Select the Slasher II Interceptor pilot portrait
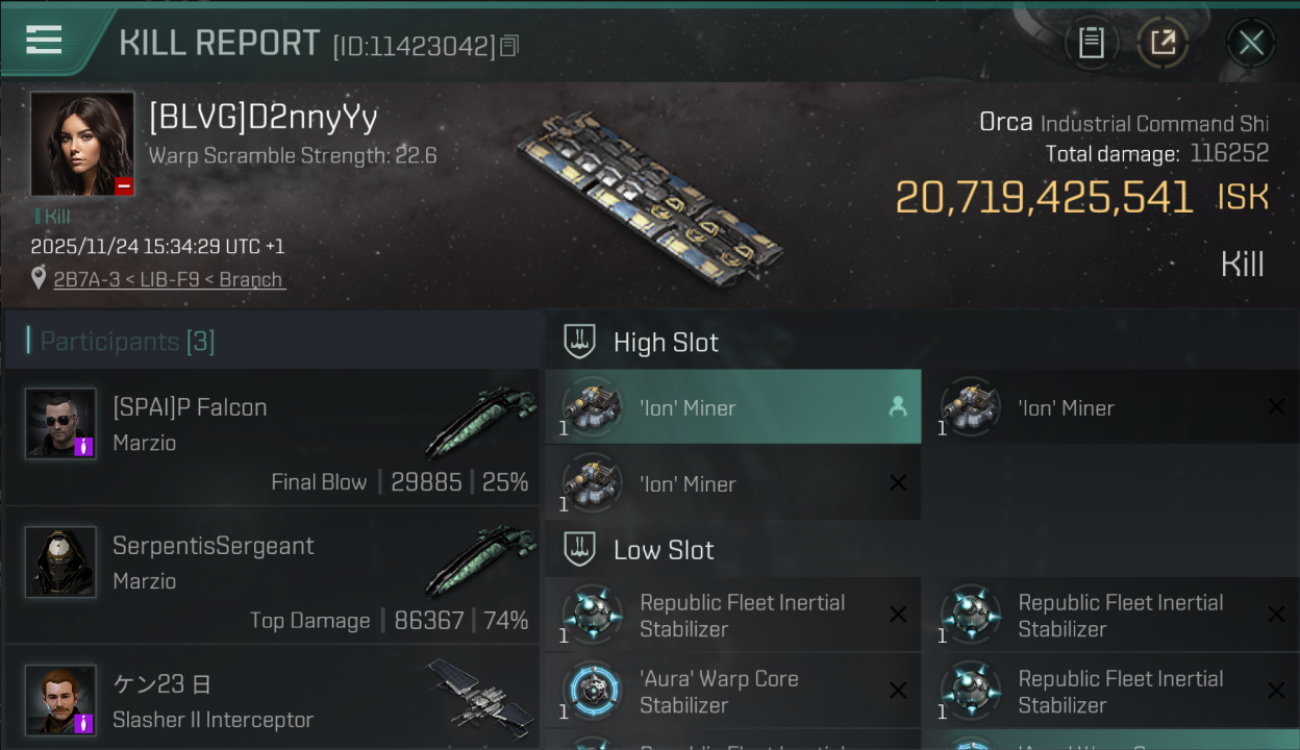The height and width of the screenshot is (750, 1300). point(61,700)
